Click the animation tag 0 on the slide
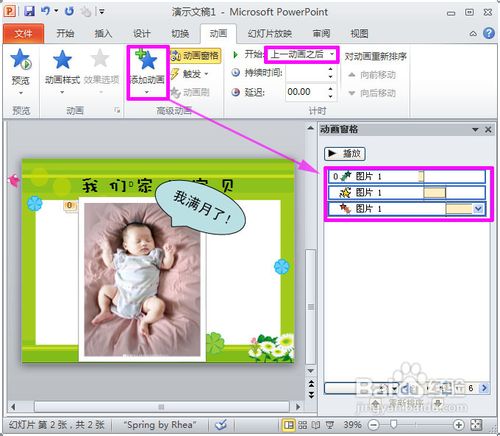The height and width of the screenshot is (436, 500). (69, 205)
